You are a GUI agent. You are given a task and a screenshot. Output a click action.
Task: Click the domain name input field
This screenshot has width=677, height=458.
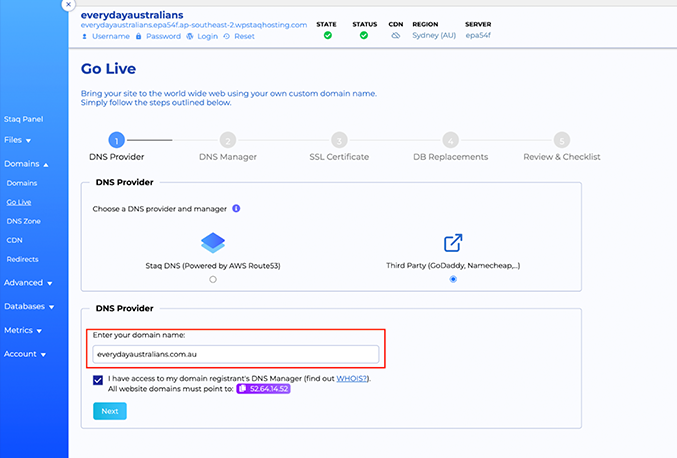tap(236, 354)
